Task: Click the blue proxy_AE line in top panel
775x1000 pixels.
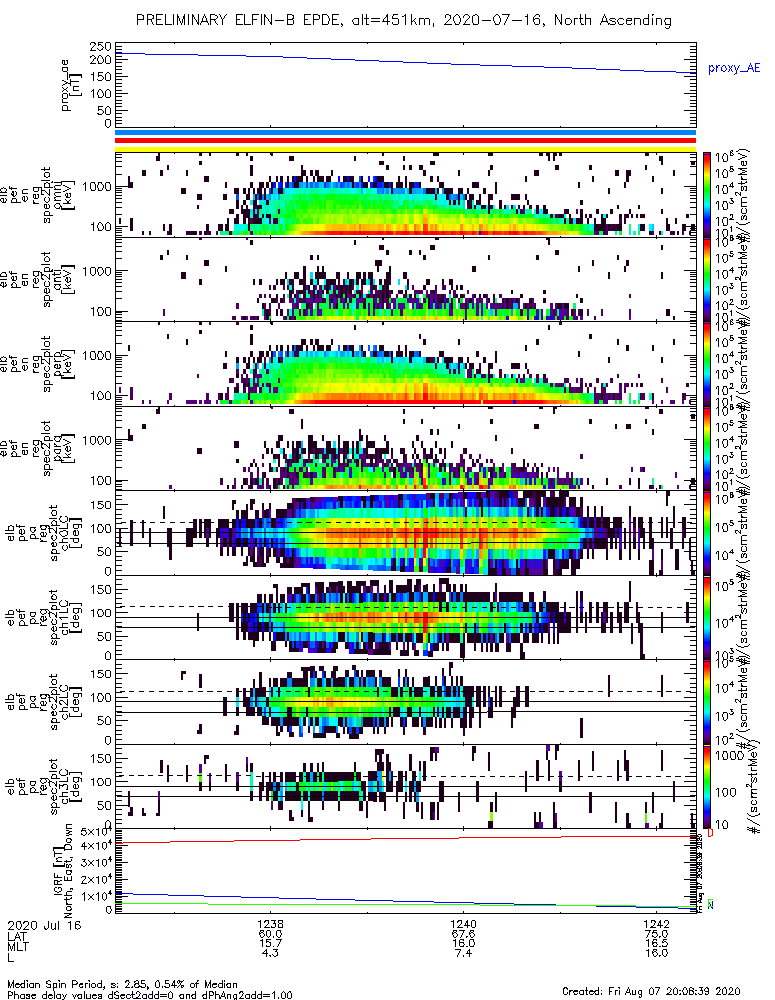Action: pos(405,63)
